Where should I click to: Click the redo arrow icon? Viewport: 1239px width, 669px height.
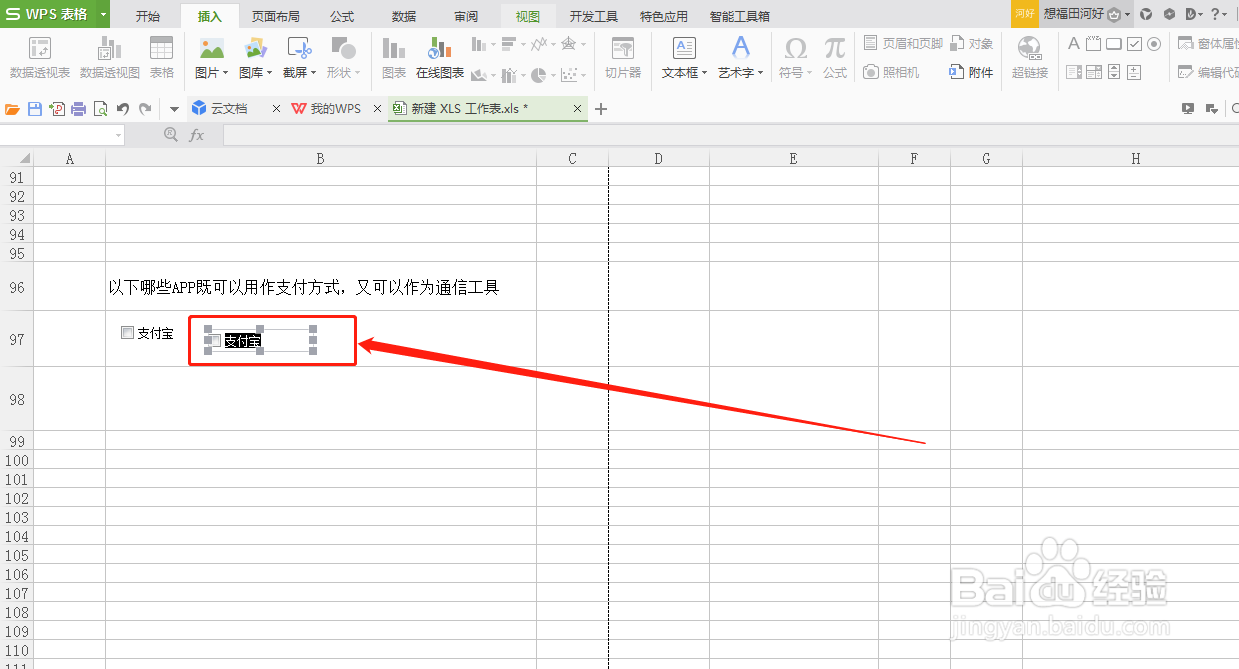pos(145,109)
